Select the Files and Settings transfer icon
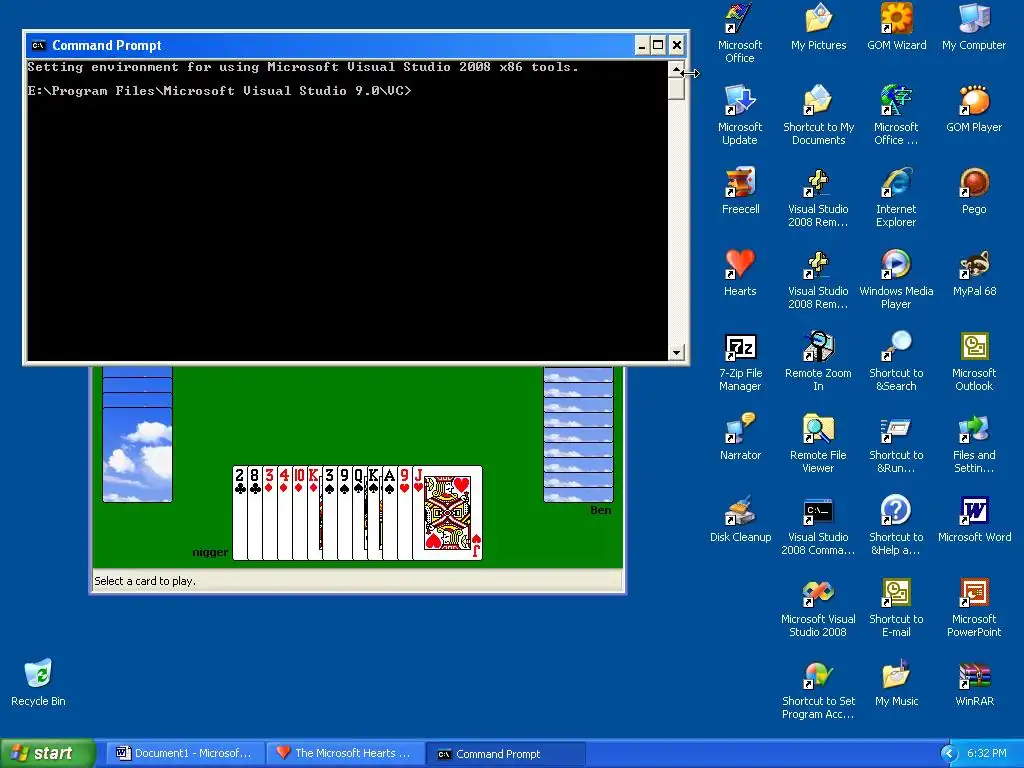 [x=974, y=443]
